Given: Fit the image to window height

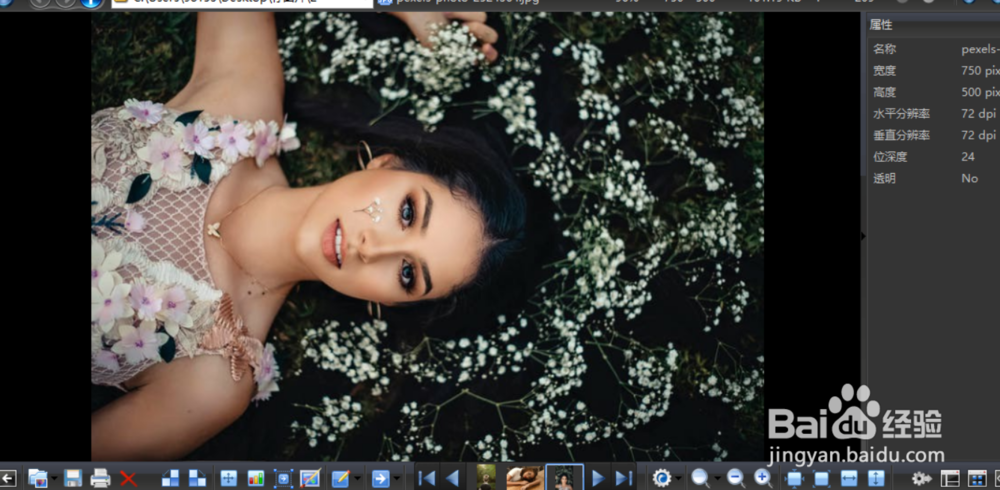Looking at the screenshot, I should point(876,478).
